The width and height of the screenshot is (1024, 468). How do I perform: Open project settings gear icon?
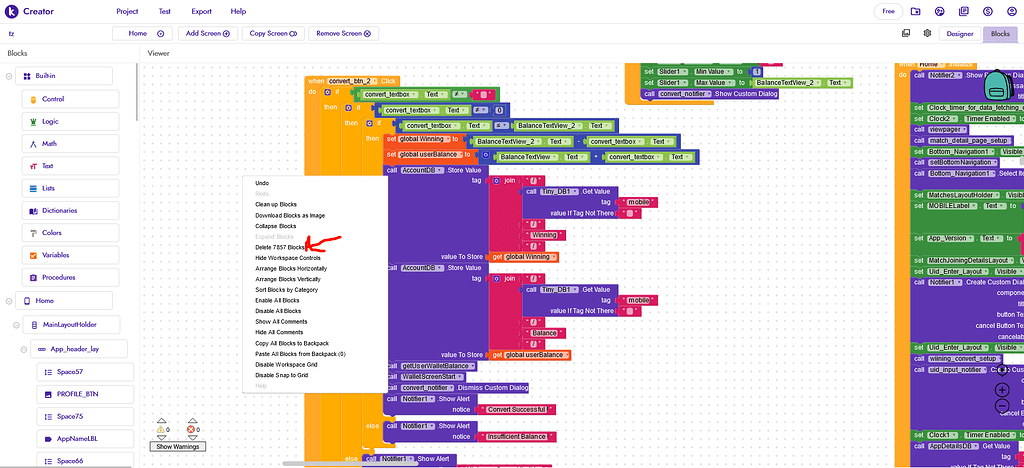927,33
